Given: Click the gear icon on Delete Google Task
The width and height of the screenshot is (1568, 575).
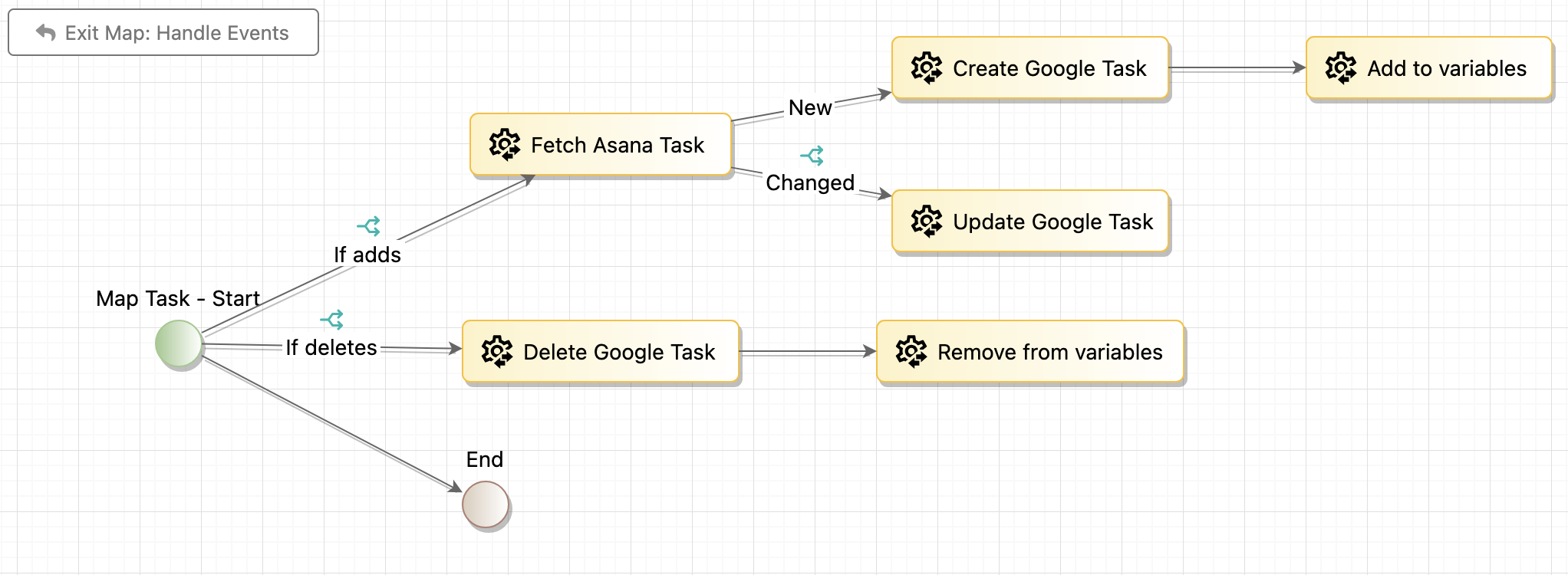Looking at the screenshot, I should (496, 352).
